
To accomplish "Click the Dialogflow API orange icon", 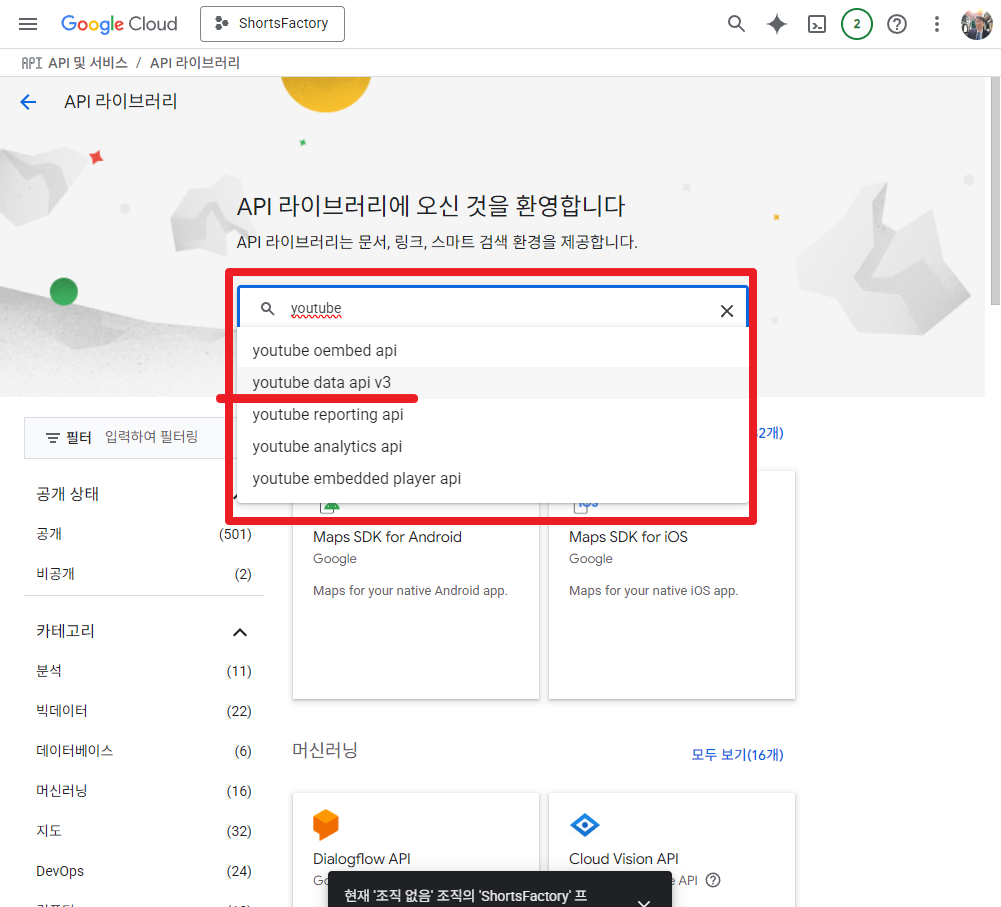I will tap(326, 825).
